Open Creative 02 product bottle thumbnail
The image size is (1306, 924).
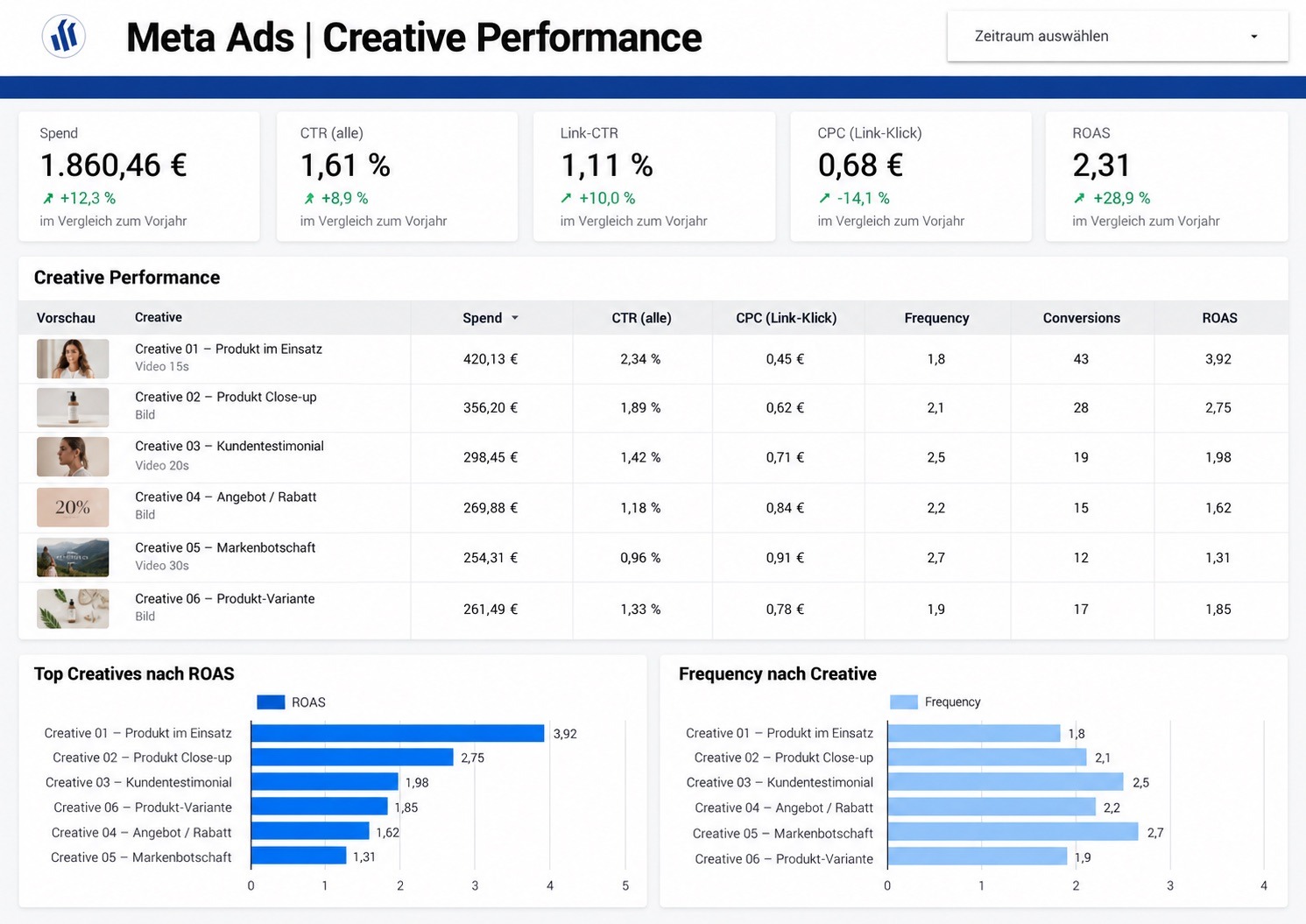(x=73, y=407)
